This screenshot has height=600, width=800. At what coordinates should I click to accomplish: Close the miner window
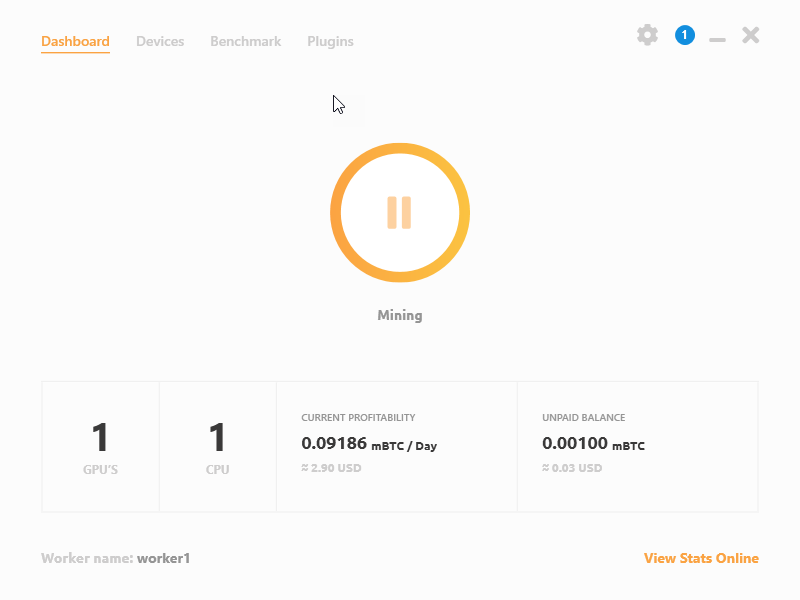[x=751, y=35]
